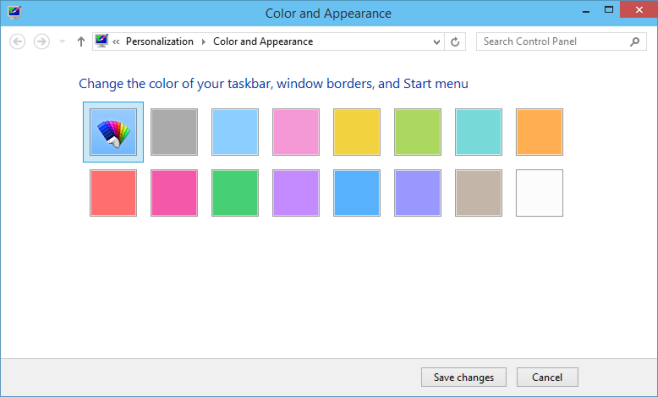The height and width of the screenshot is (397, 658).
Task: Expand the Personalization breadcrumb arrow
Action: click(x=204, y=42)
